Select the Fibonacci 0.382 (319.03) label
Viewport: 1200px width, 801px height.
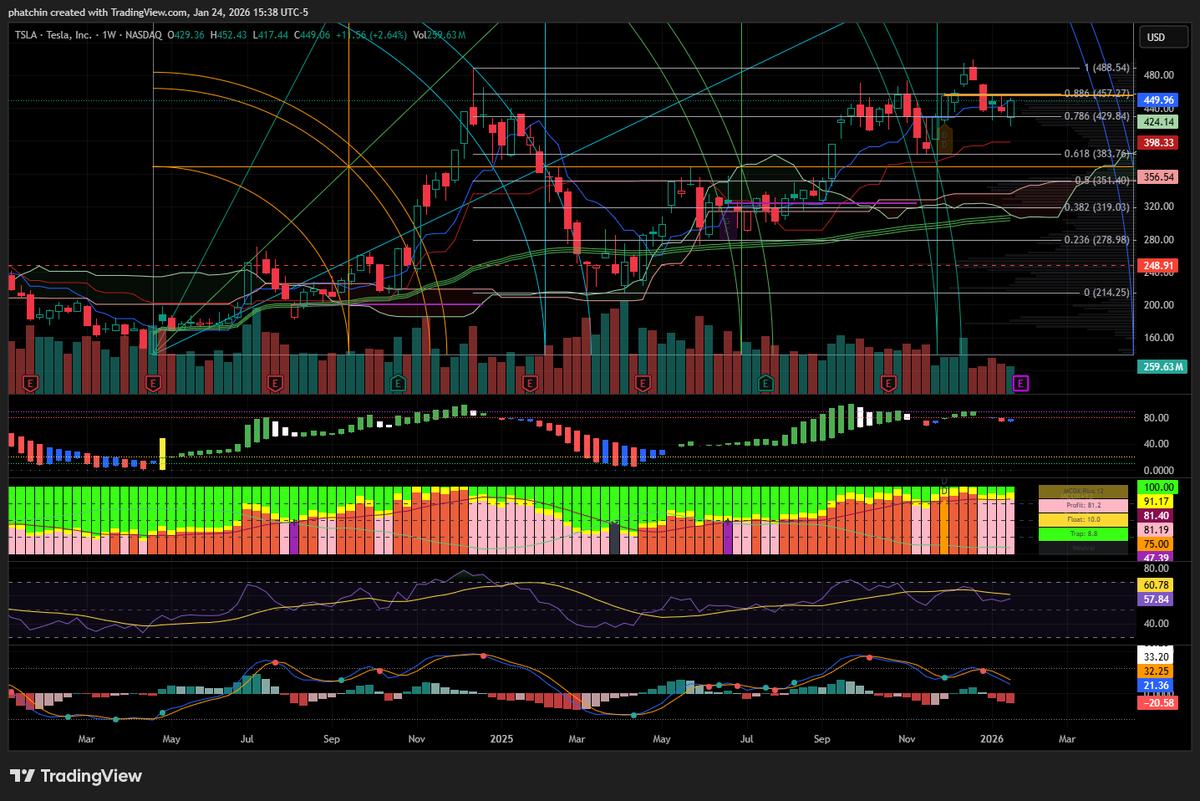click(x=1097, y=207)
